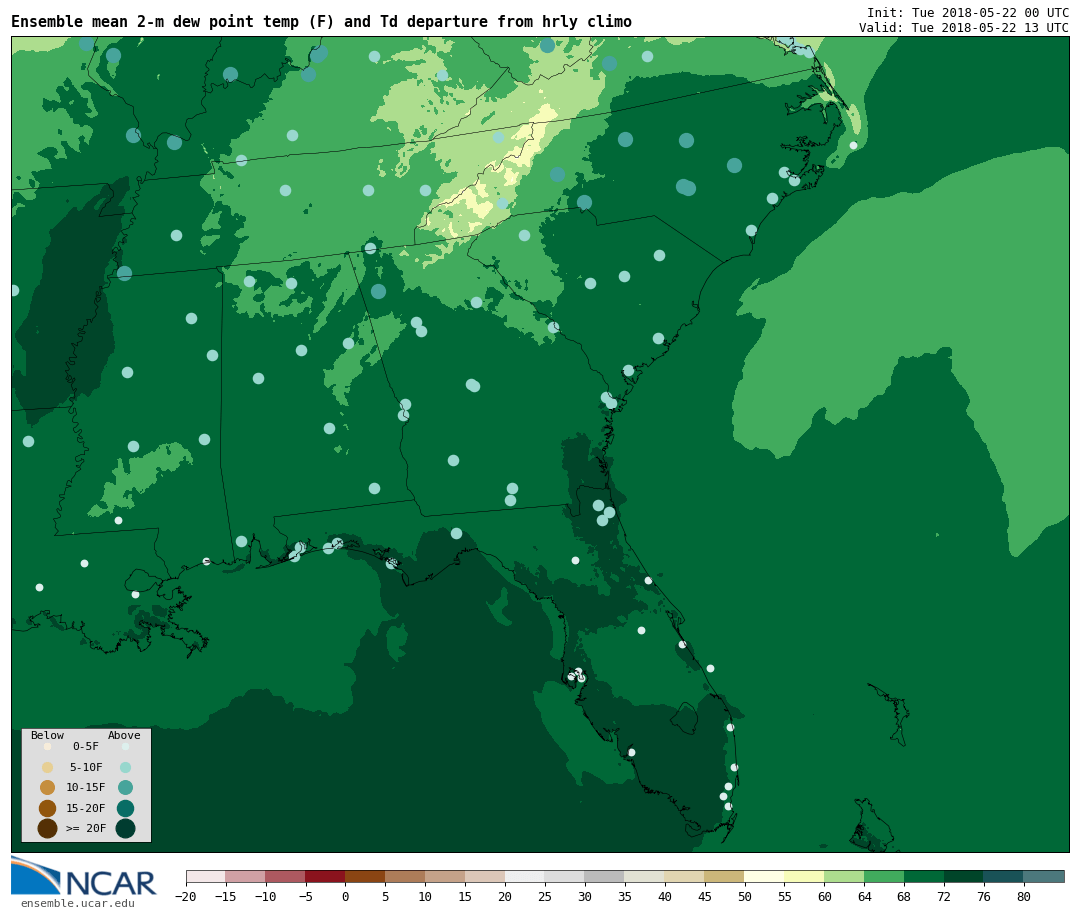
Task: Pick the -5 to 0 dark red swatch
Action: (x=326, y=877)
